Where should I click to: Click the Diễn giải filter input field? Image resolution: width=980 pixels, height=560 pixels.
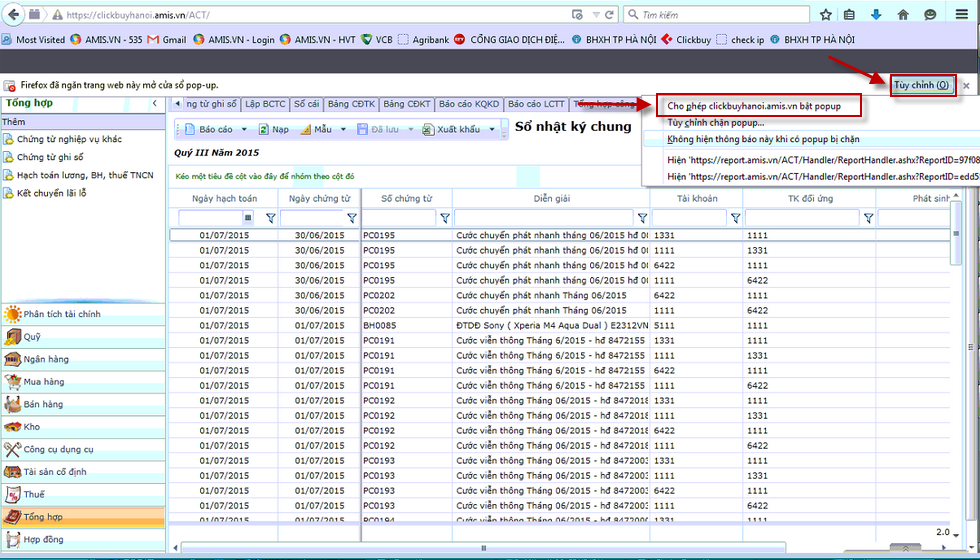(544, 218)
